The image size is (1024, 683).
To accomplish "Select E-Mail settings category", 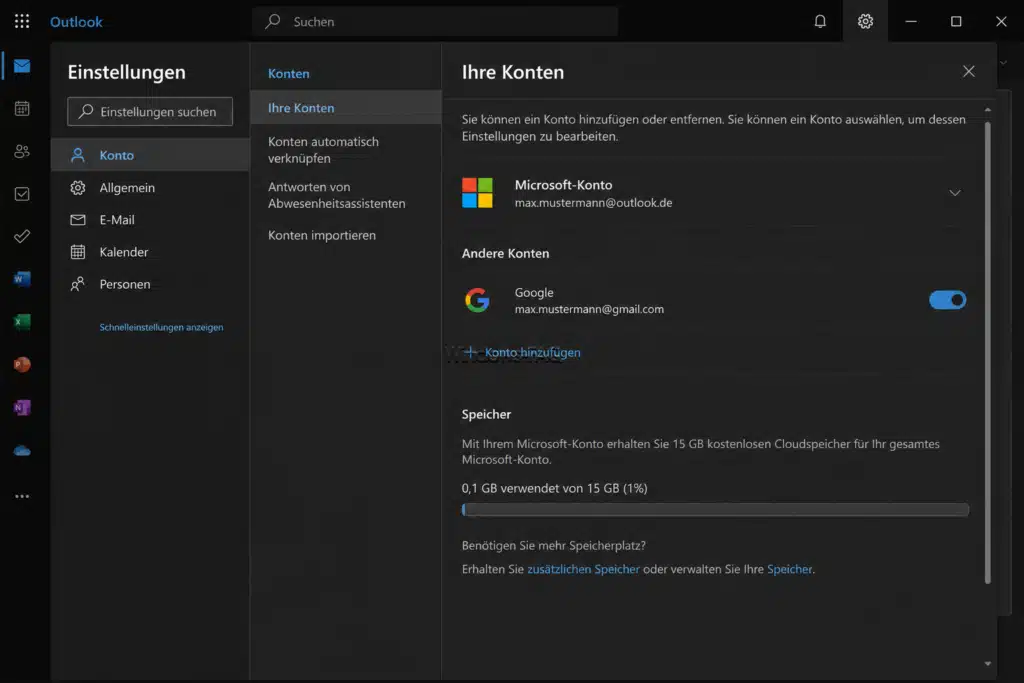I will [150, 219].
